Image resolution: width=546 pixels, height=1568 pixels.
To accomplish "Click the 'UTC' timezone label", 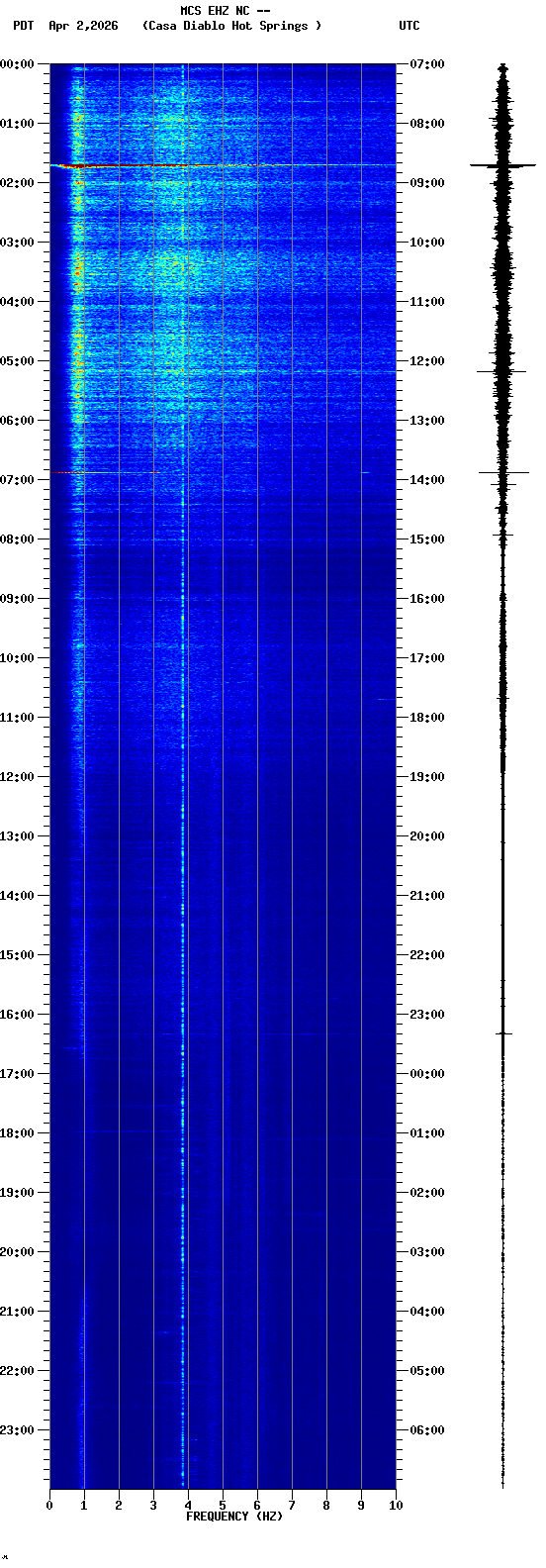I will [x=409, y=26].
